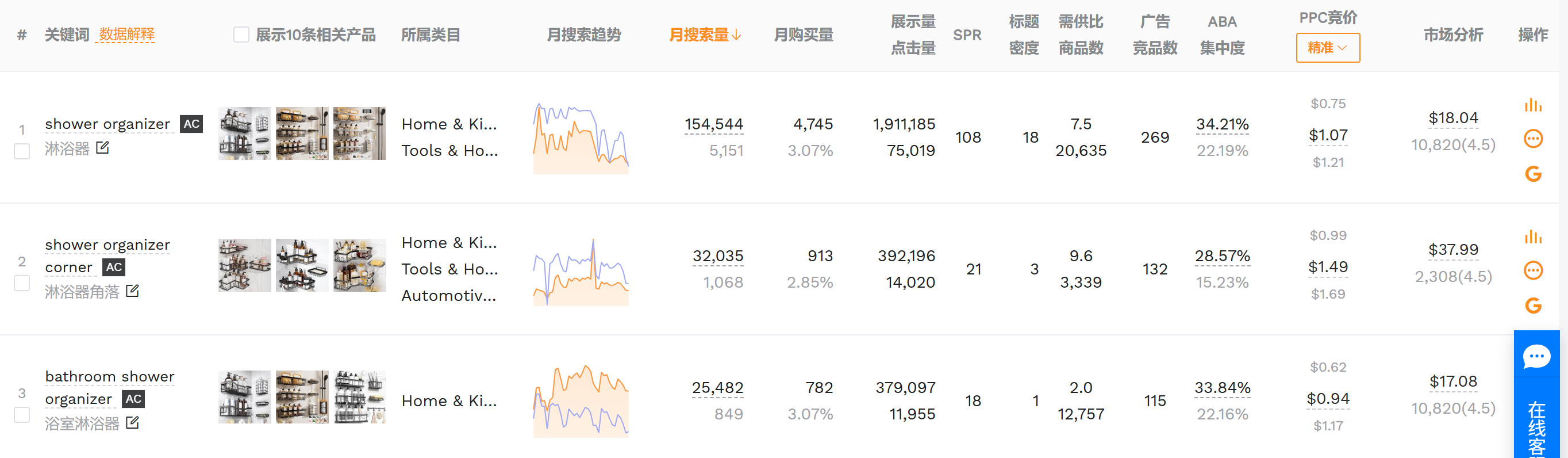Open Google search icon for shower organizer
The width and height of the screenshot is (1568, 458).
pyautogui.click(x=1533, y=174)
